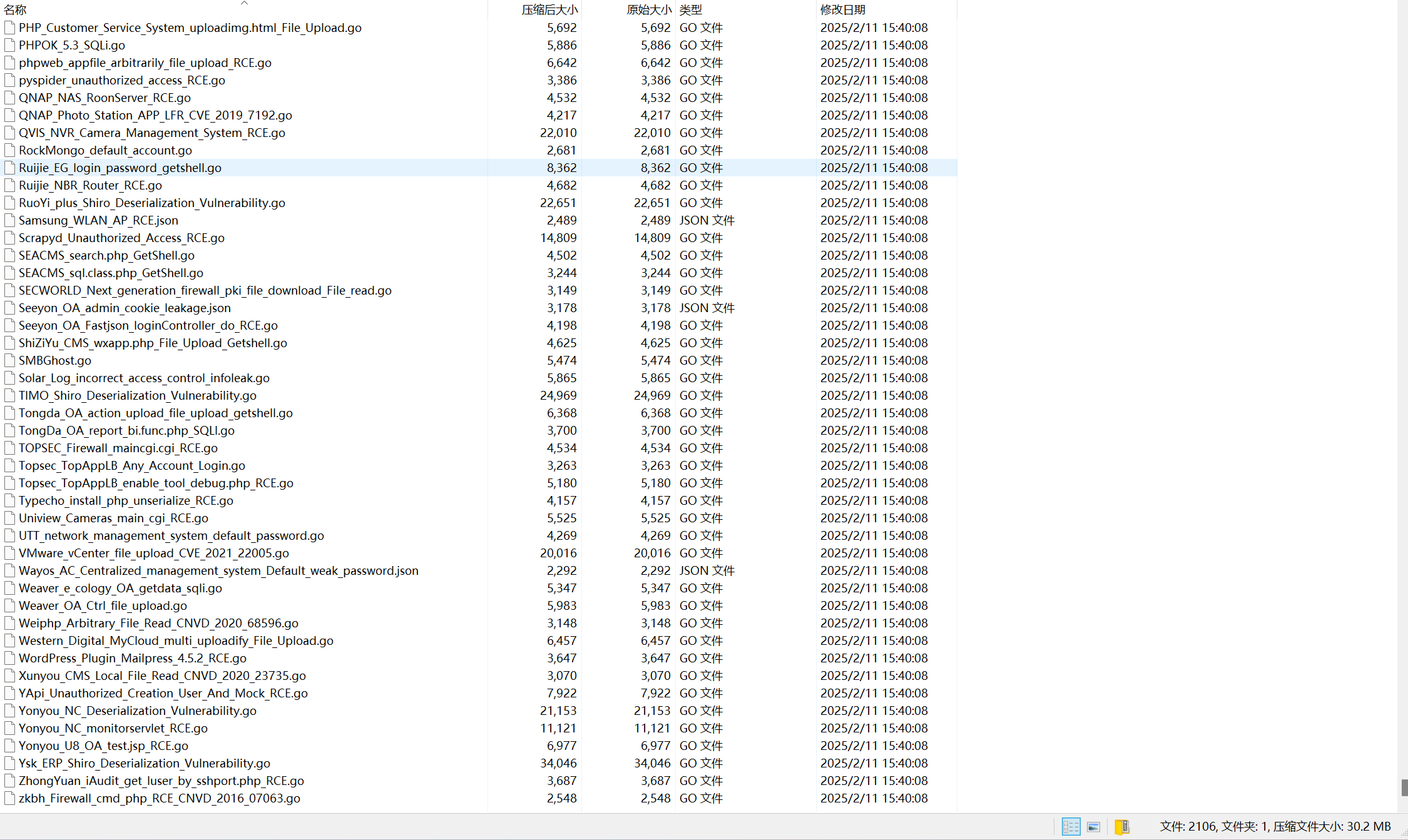This screenshot has height=840, width=1408.
Task: Click the file icon beside QNAP_NAS_RoonServer_RCE.go
Action: (x=9, y=98)
